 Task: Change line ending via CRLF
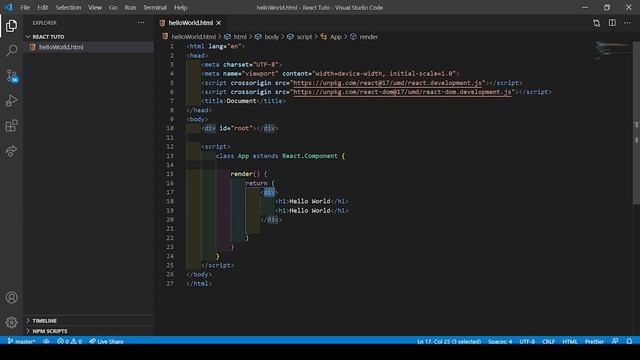548,341
